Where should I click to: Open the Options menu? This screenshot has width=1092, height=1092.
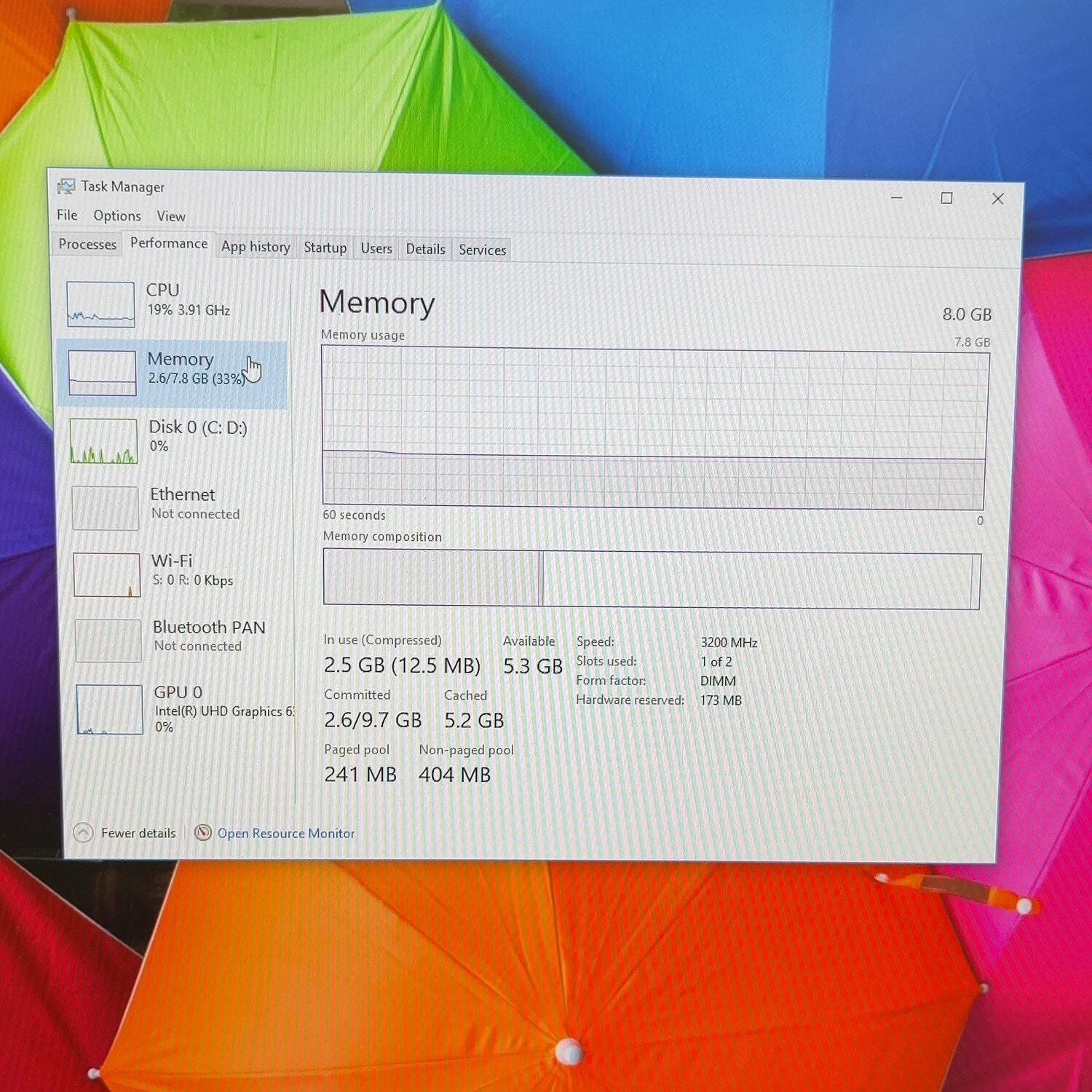coord(117,215)
